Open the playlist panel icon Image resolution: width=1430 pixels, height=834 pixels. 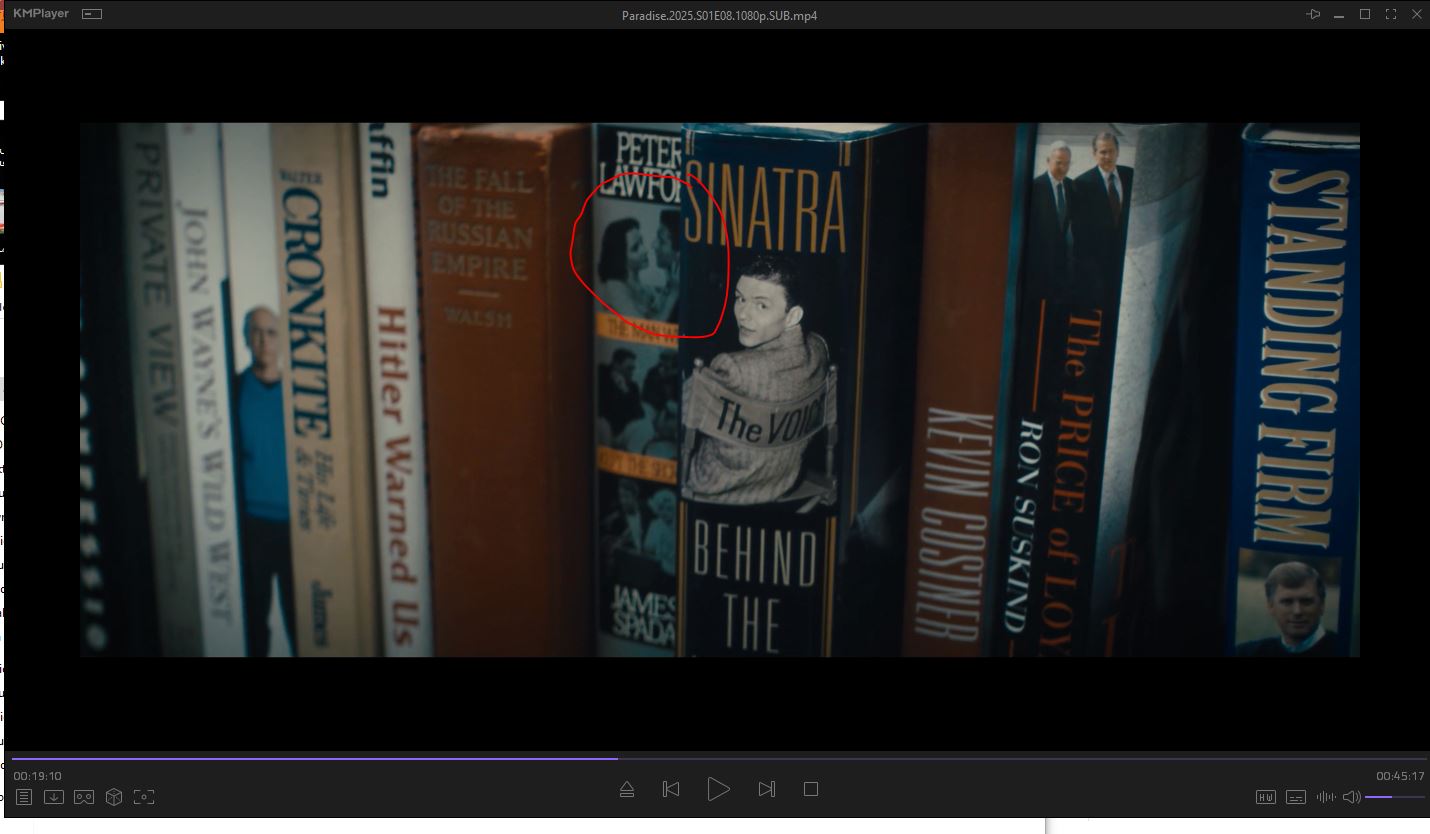point(24,797)
